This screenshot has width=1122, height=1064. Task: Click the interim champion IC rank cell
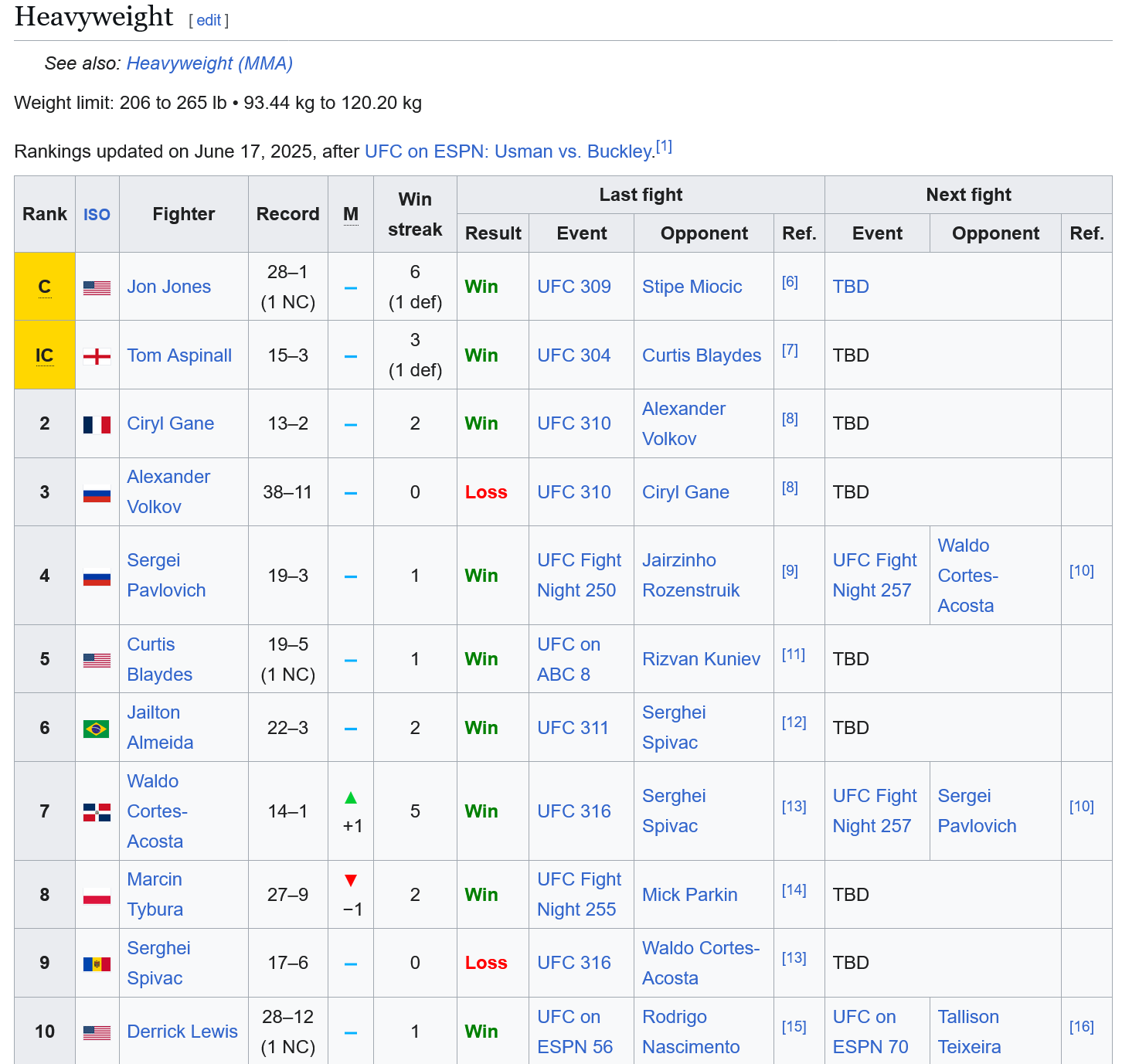45,355
